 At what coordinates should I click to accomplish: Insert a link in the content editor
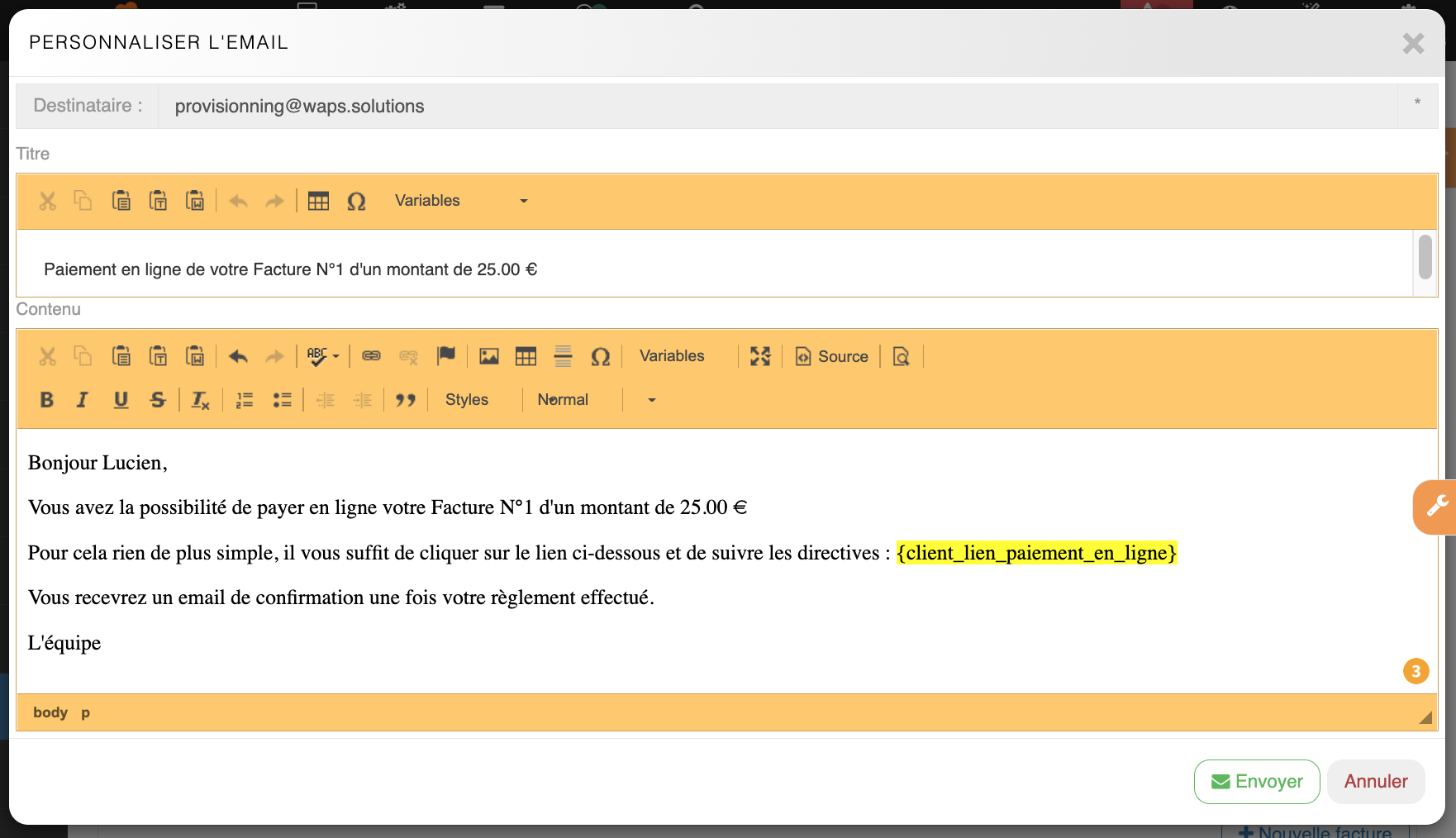pyautogui.click(x=372, y=356)
